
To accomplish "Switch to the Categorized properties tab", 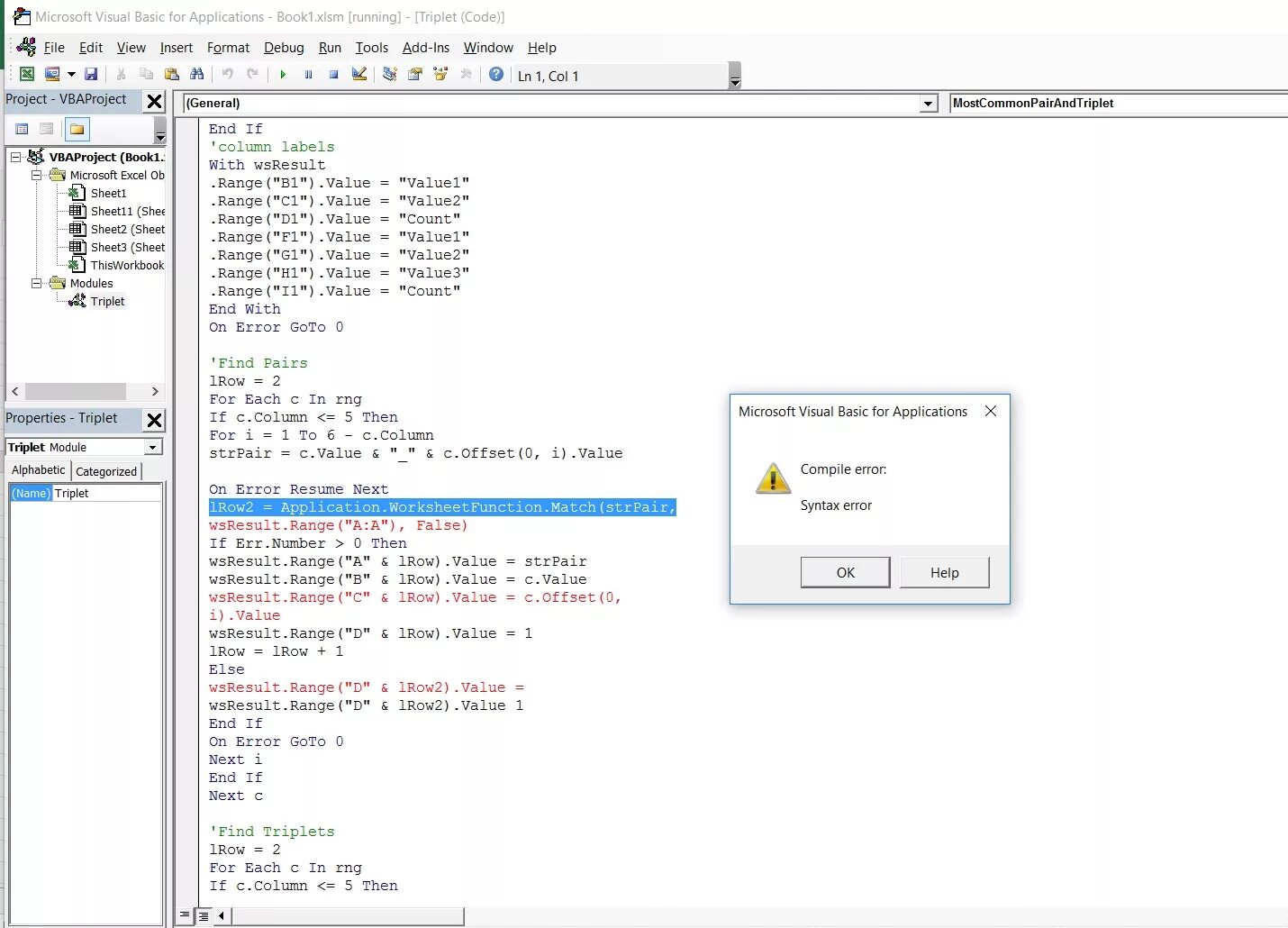I will click(x=106, y=471).
